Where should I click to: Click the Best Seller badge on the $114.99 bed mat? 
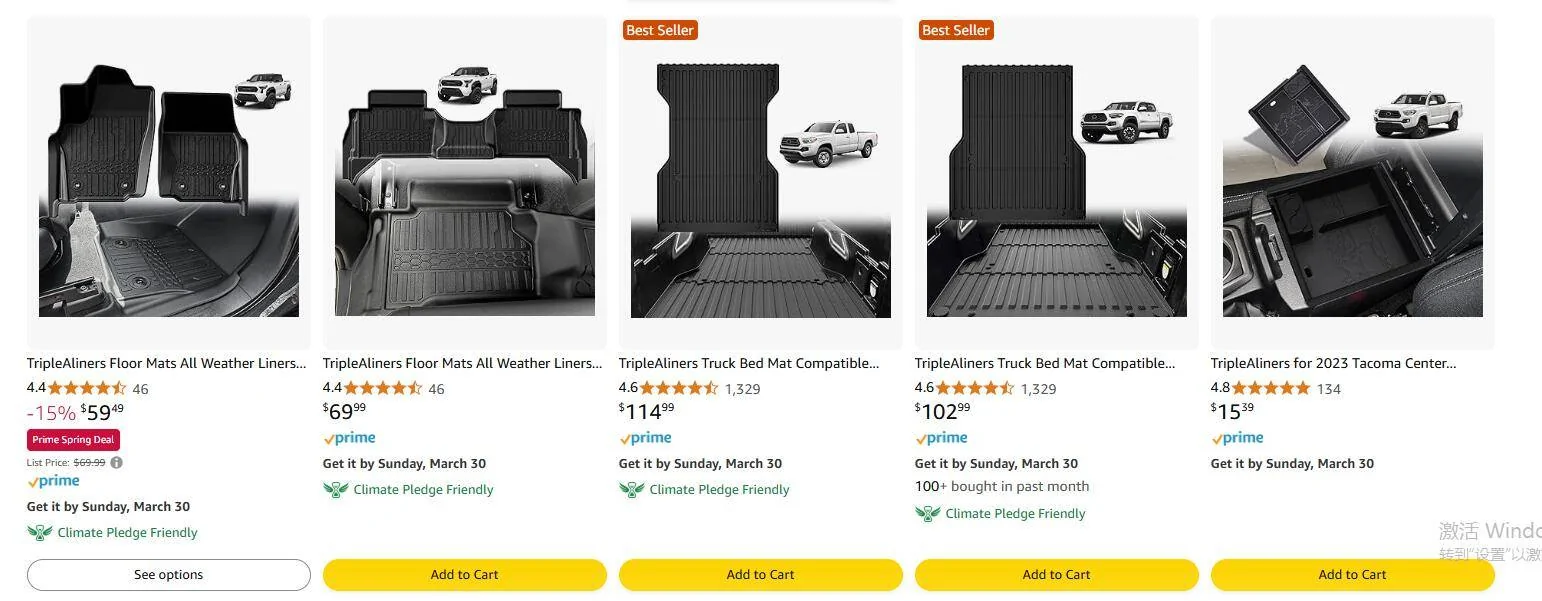(659, 30)
